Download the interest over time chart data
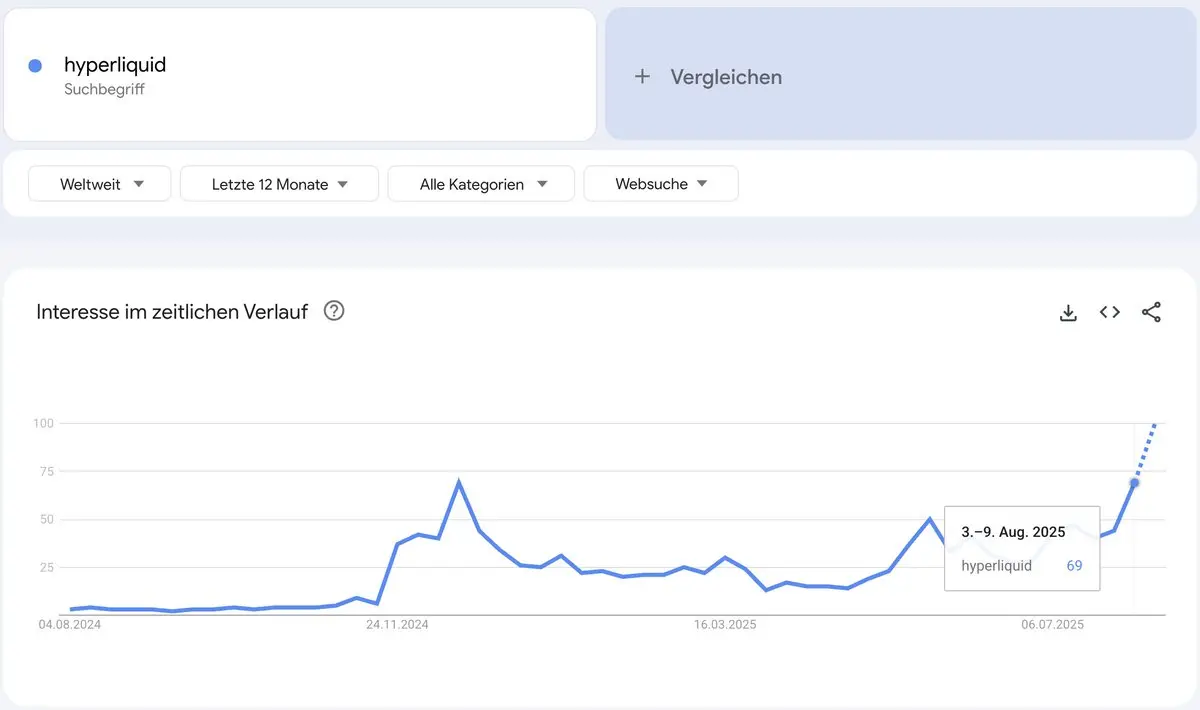The width and height of the screenshot is (1200, 710). (x=1068, y=312)
